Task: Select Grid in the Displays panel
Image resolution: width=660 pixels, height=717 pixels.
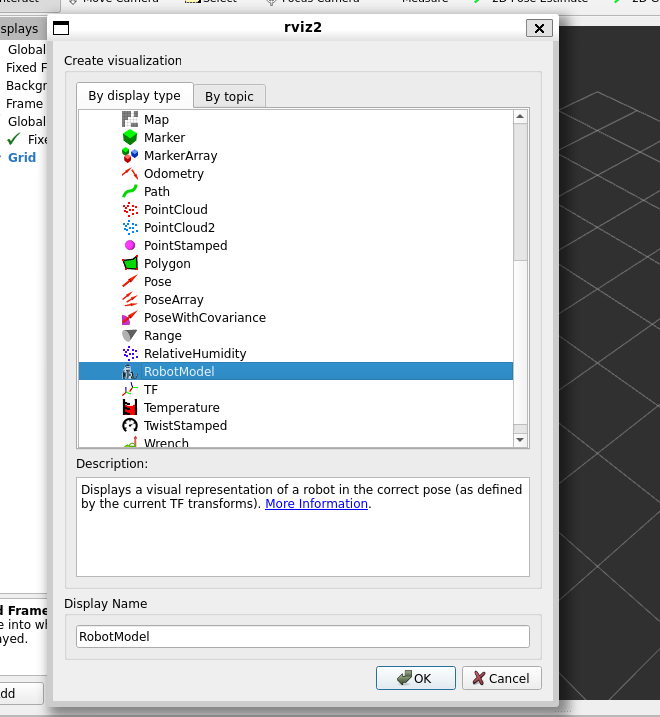Action: 22,157
